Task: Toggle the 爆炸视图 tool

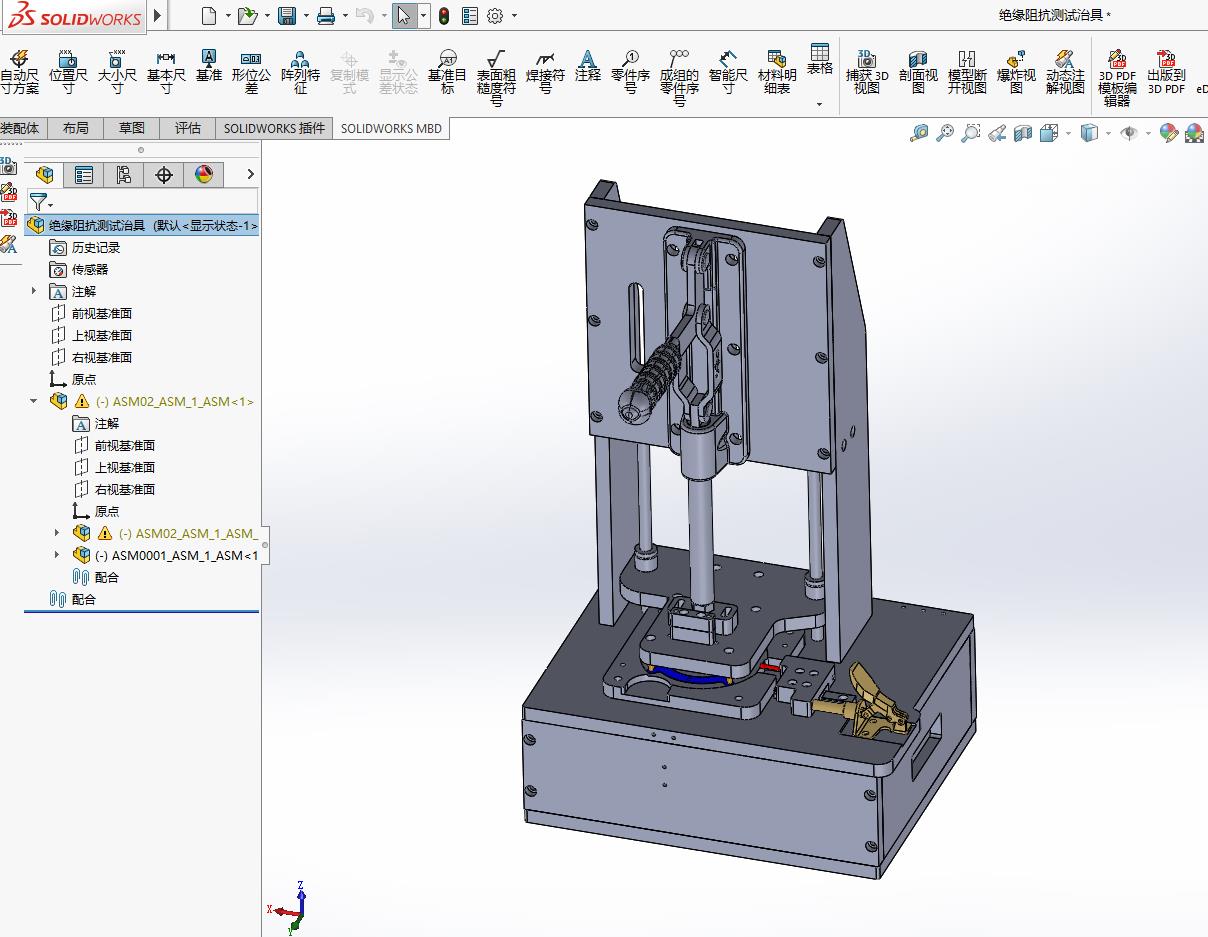Action: coord(1016,72)
